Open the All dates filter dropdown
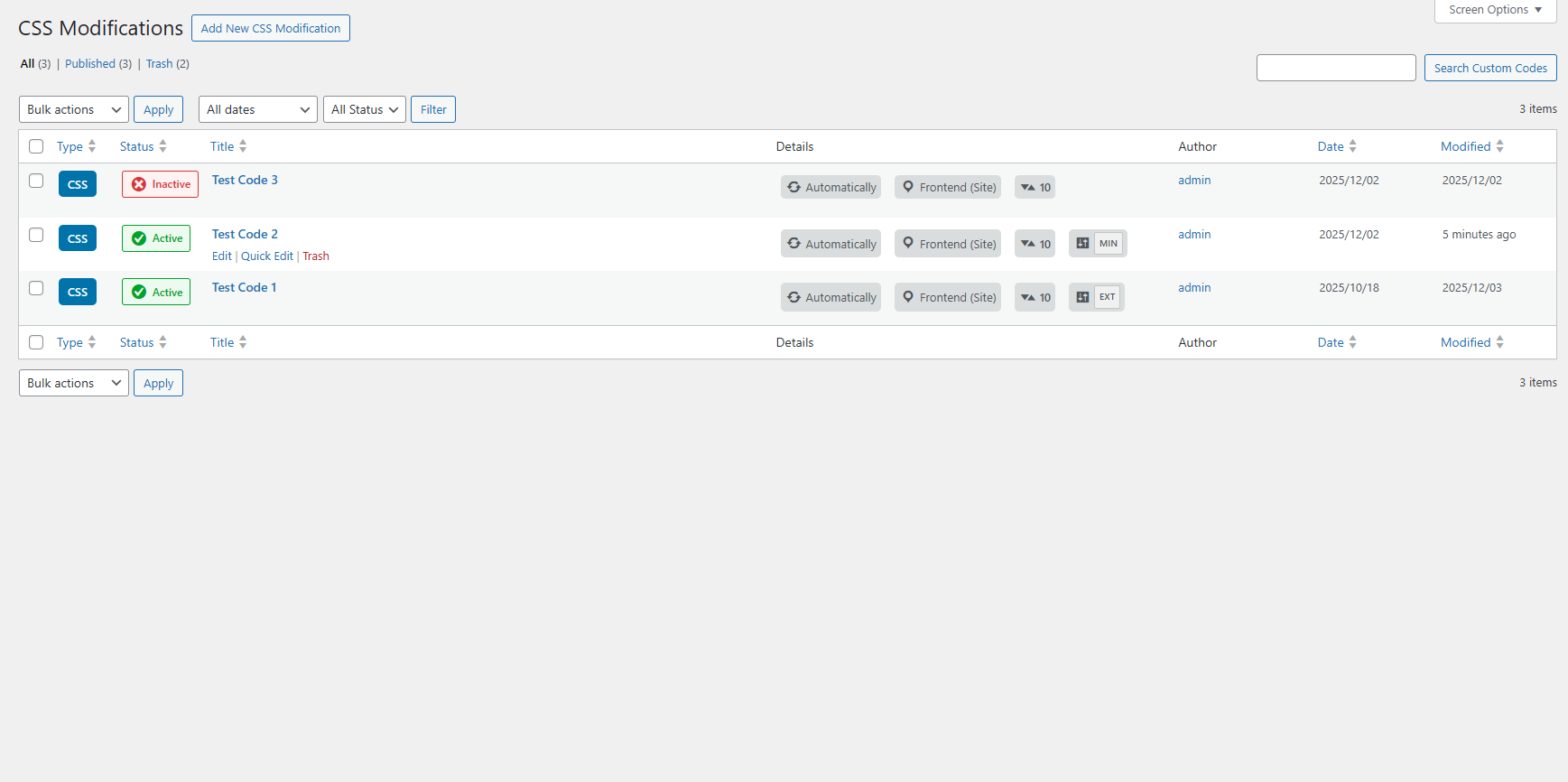Viewport: 1568px width, 782px height. (x=258, y=109)
